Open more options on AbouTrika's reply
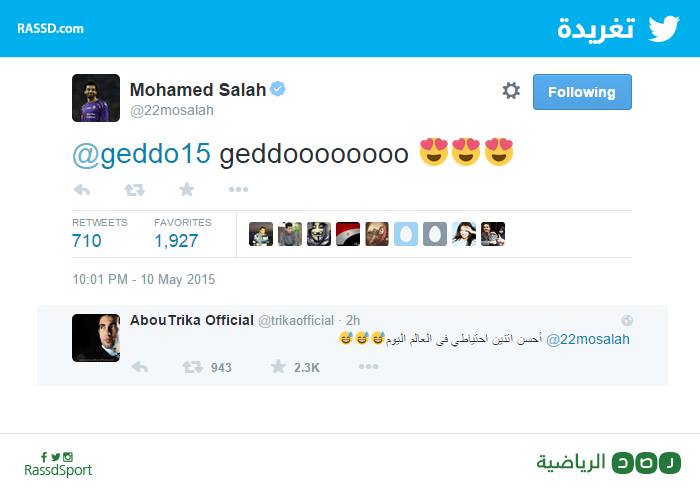Image resolution: width=700 pixels, height=491 pixels. (368, 368)
